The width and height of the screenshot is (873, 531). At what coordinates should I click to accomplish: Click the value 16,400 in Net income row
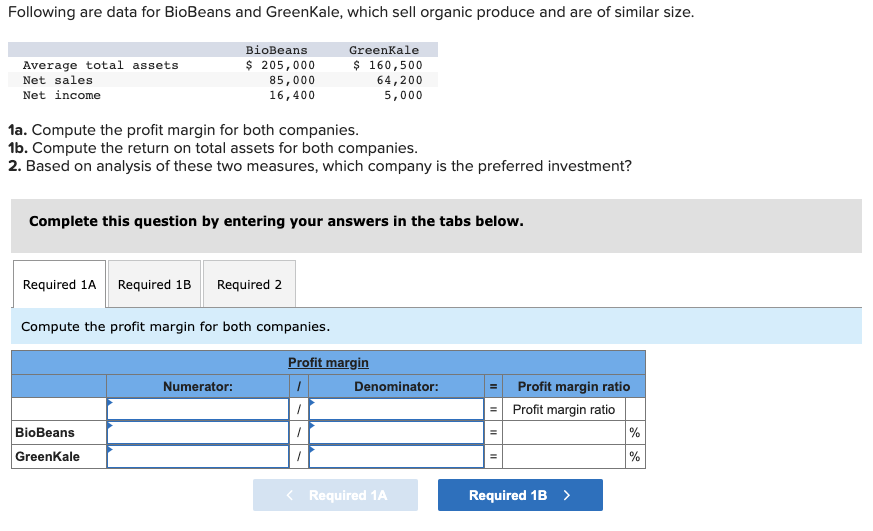[292, 95]
